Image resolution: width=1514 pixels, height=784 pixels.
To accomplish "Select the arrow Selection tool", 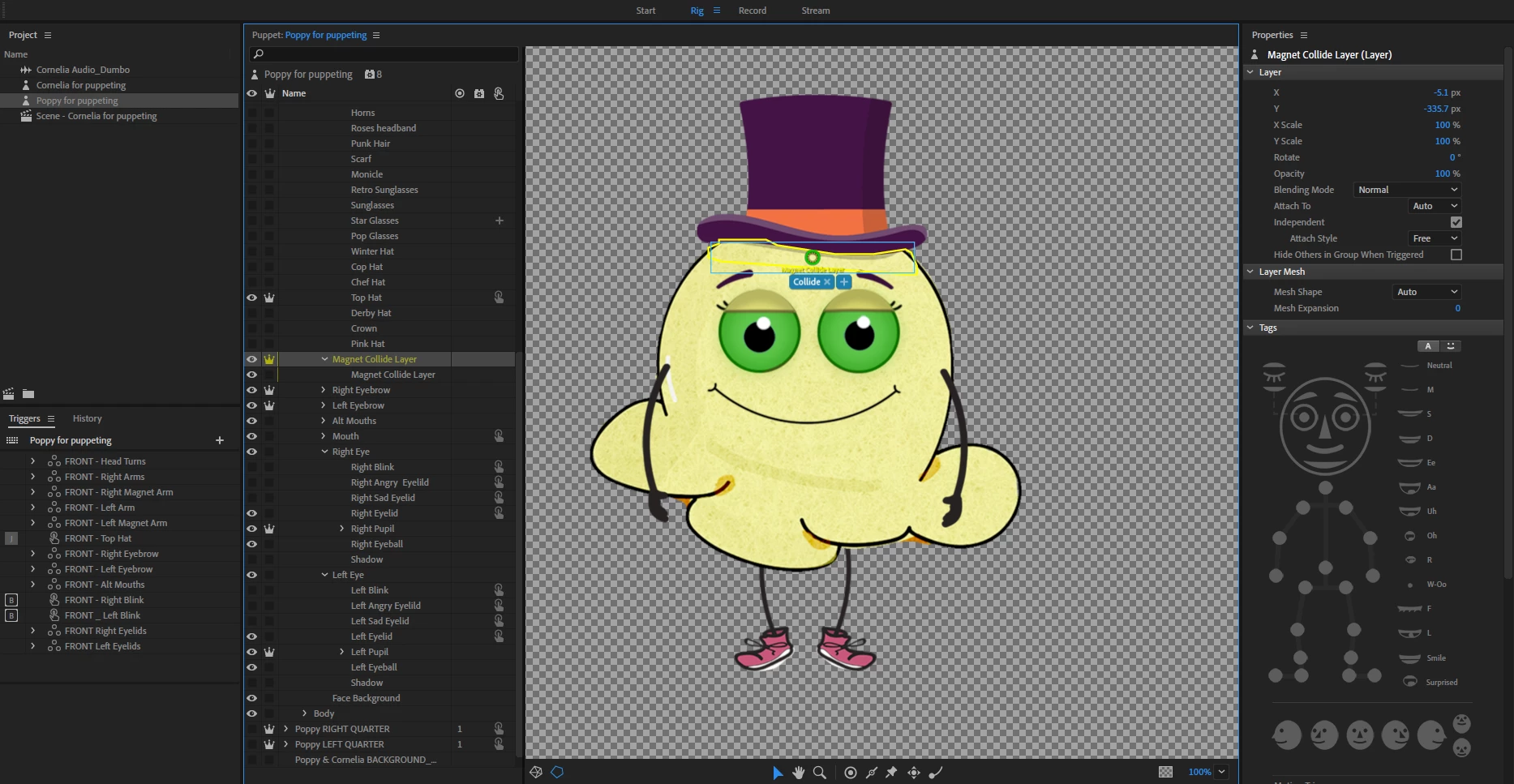I will pos(777,773).
